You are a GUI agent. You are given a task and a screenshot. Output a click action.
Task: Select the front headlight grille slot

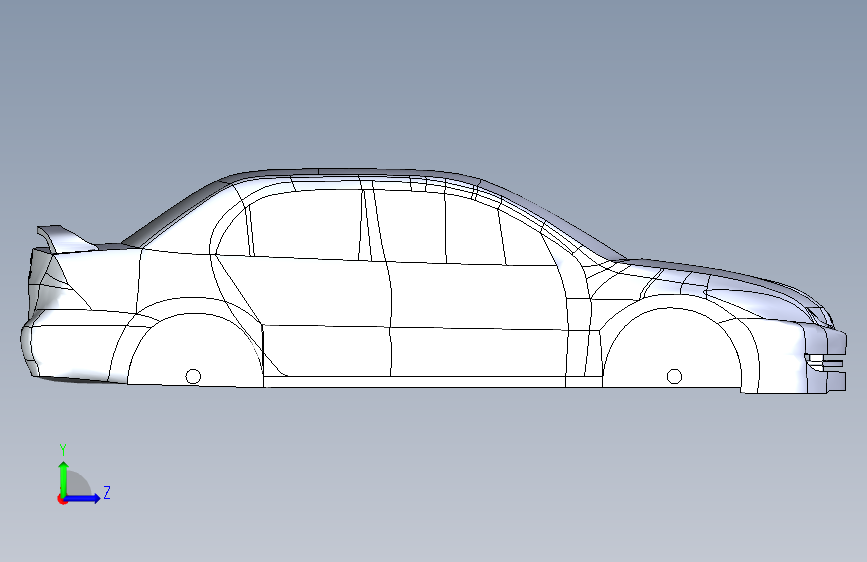click(824, 362)
